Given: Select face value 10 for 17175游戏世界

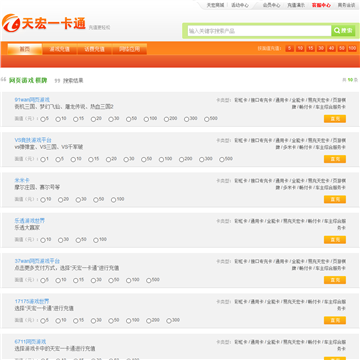Looking at the screenshot, I should click(58, 321).
